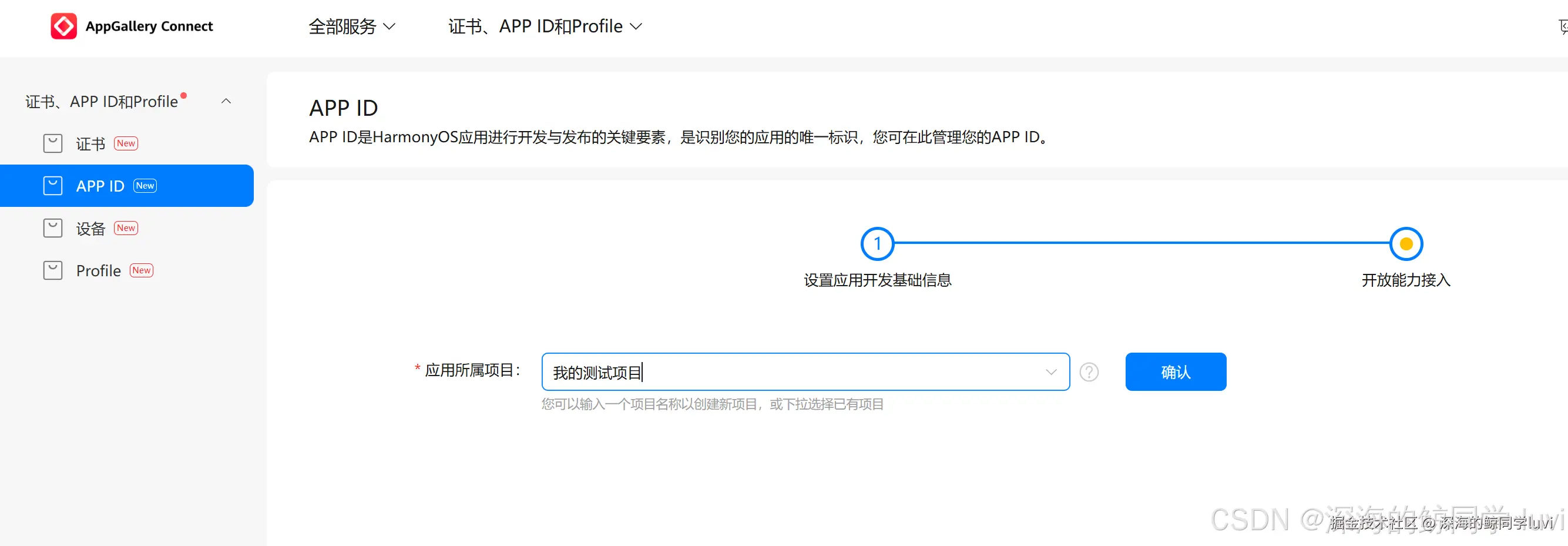1568x546 pixels.
Task: Collapse the 证书、APP ID和Profile sidebar section
Action: [x=226, y=101]
